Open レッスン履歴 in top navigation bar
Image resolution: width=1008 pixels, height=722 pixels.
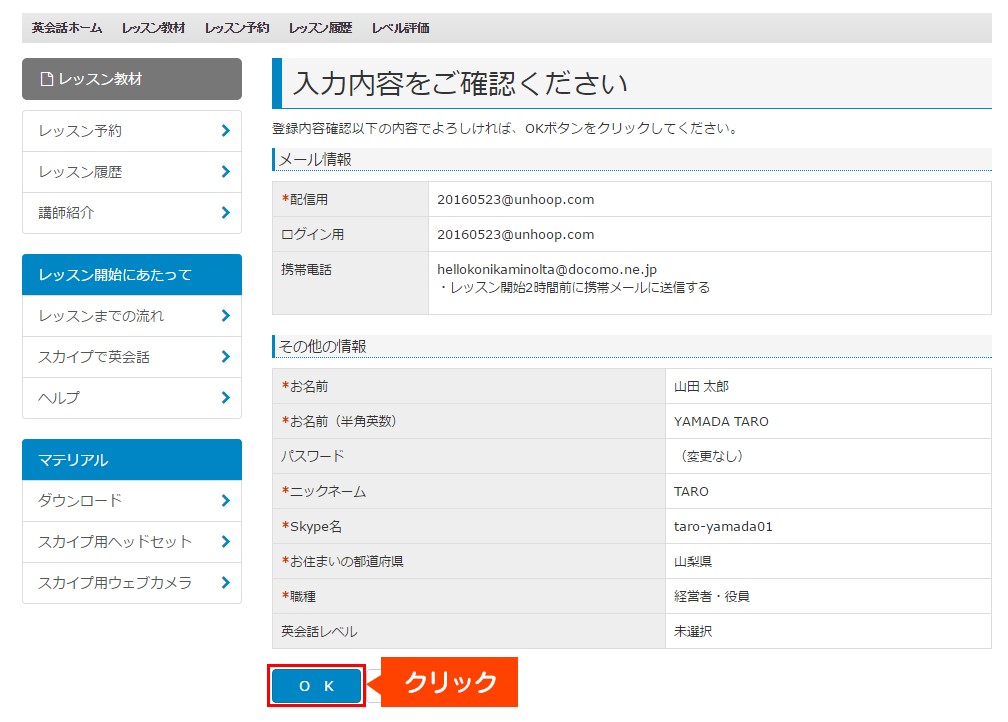320,28
